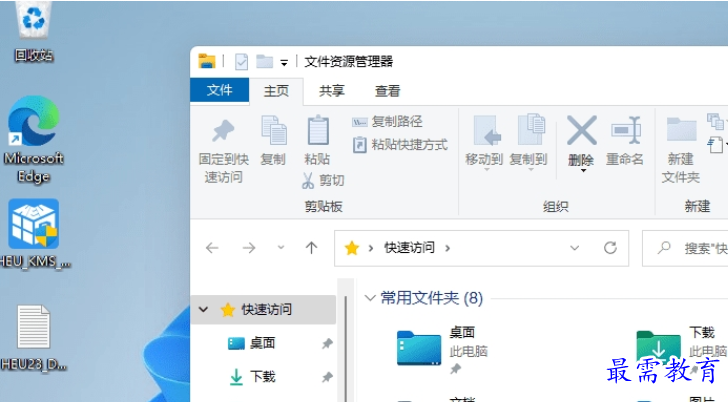Open the recent locations dropdown chevron
The height and width of the screenshot is (402, 728).
point(281,247)
